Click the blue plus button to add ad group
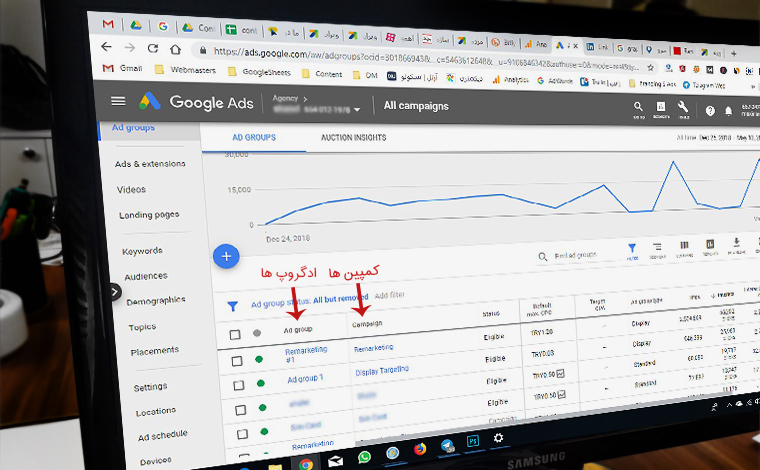Image resolution: width=760 pixels, height=470 pixels. click(x=226, y=256)
